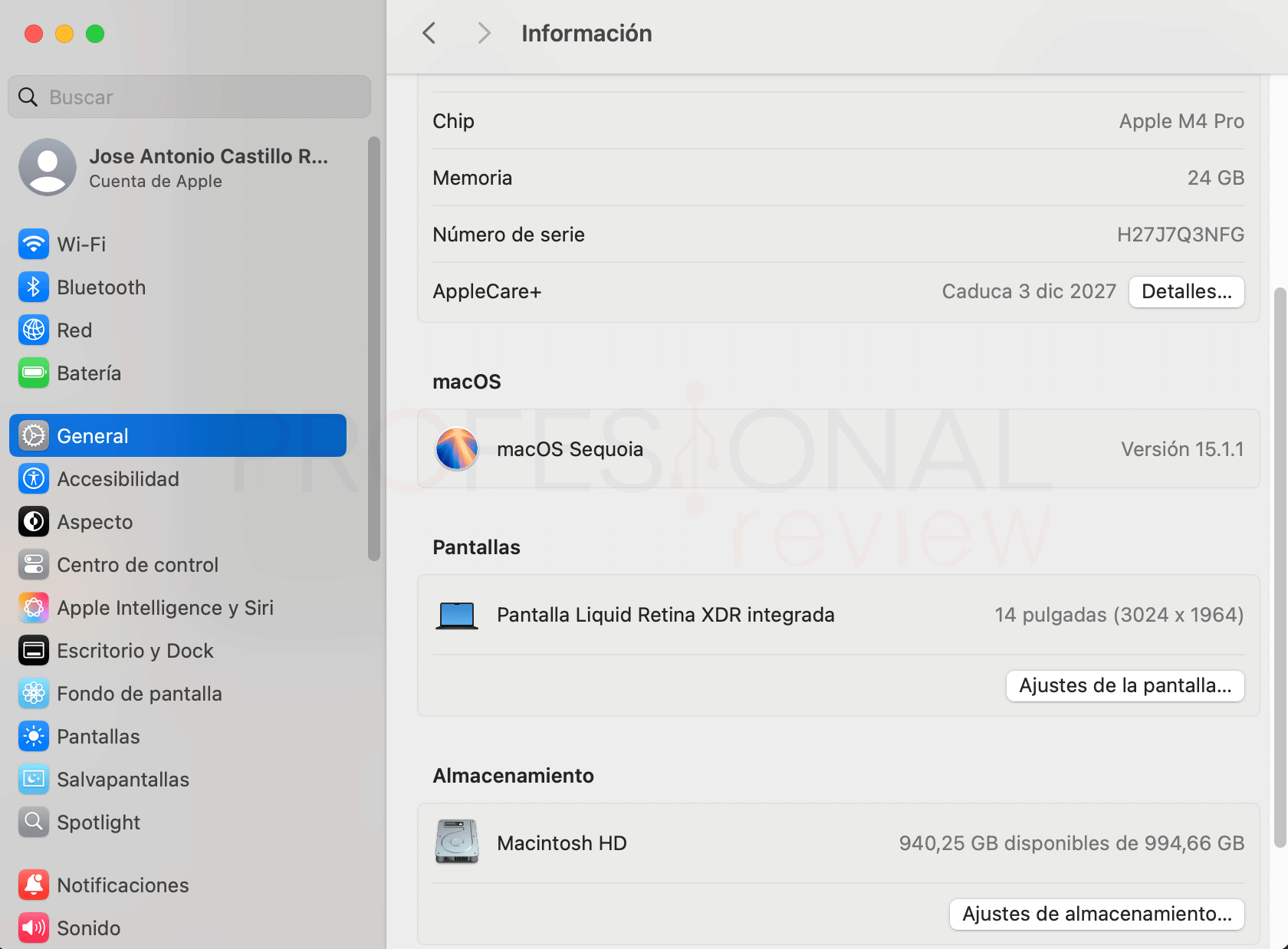Select the Spotlight sidebar label
The height and width of the screenshot is (949, 1288).
[99, 823]
